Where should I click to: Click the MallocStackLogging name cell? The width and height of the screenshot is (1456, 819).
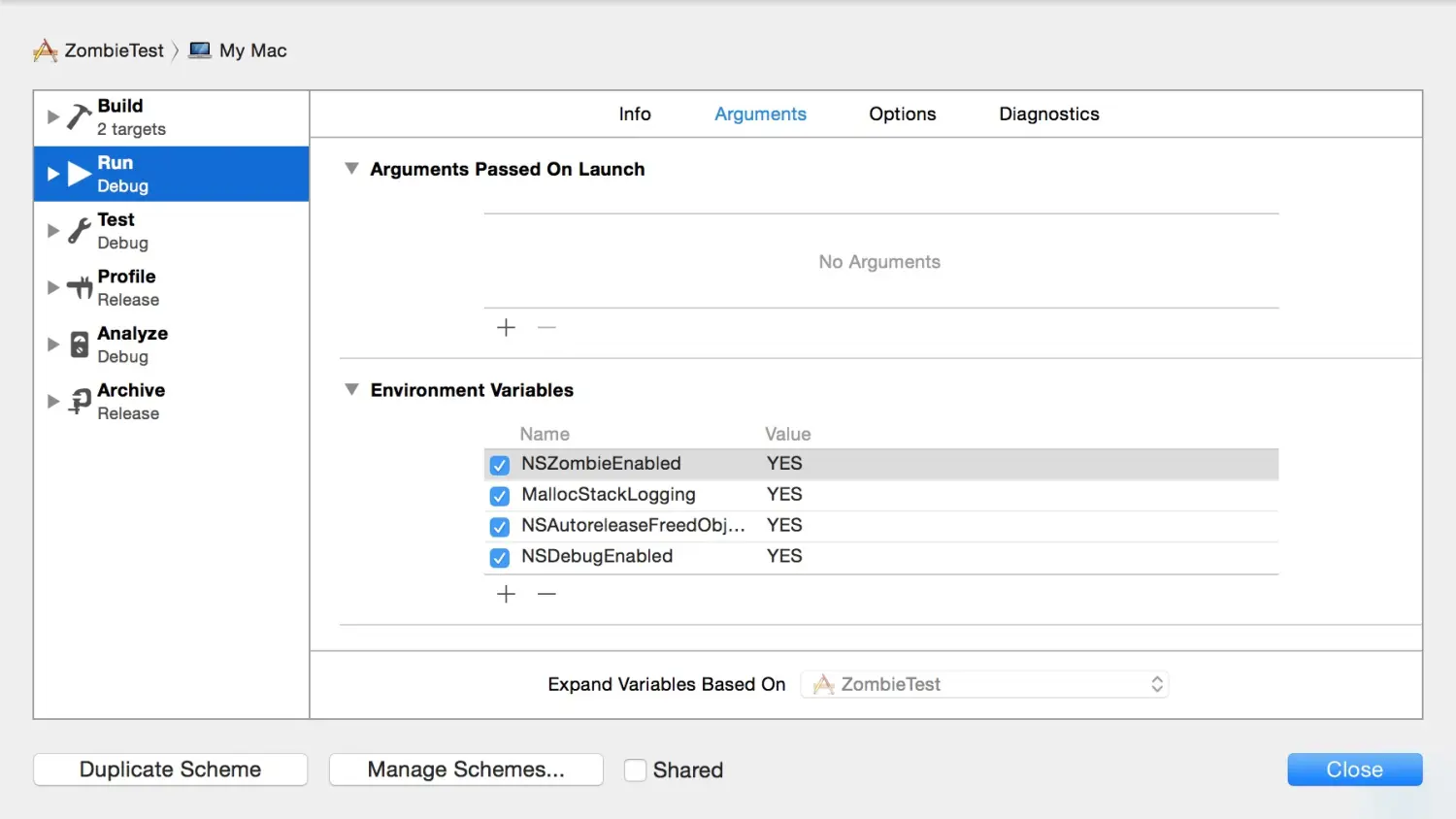click(x=609, y=495)
